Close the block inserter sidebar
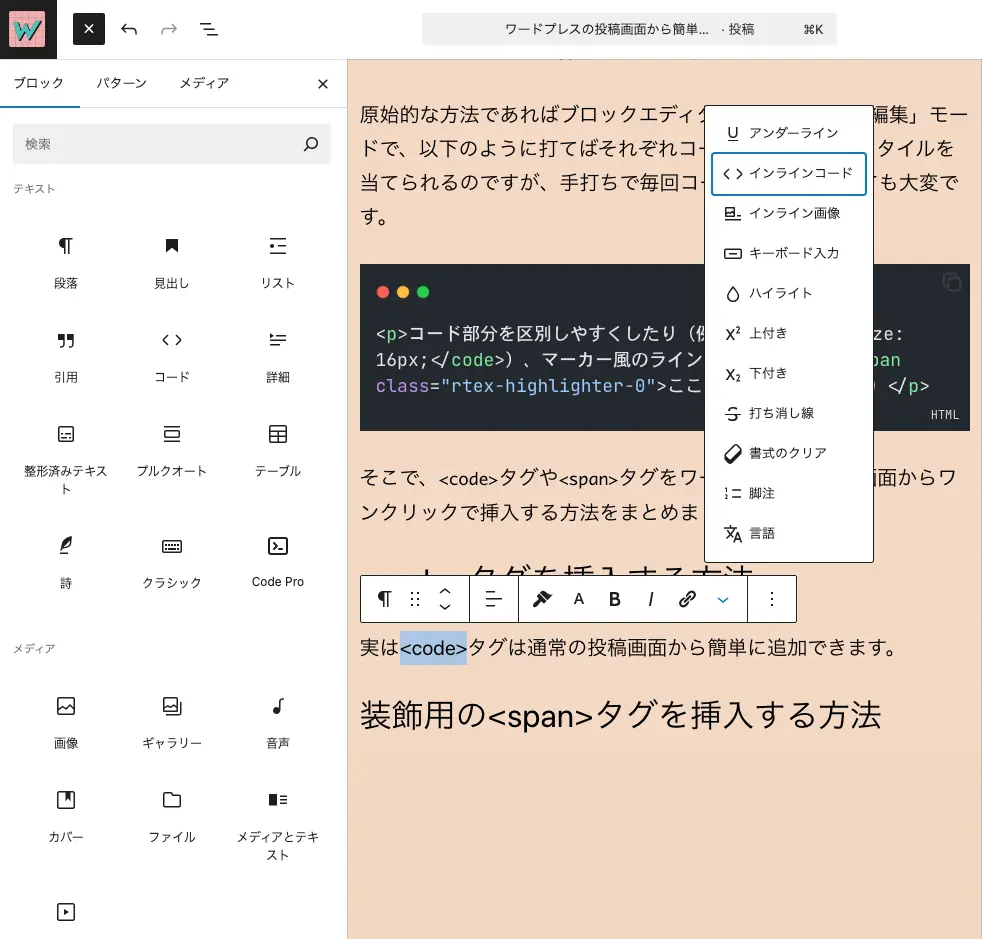 [322, 83]
